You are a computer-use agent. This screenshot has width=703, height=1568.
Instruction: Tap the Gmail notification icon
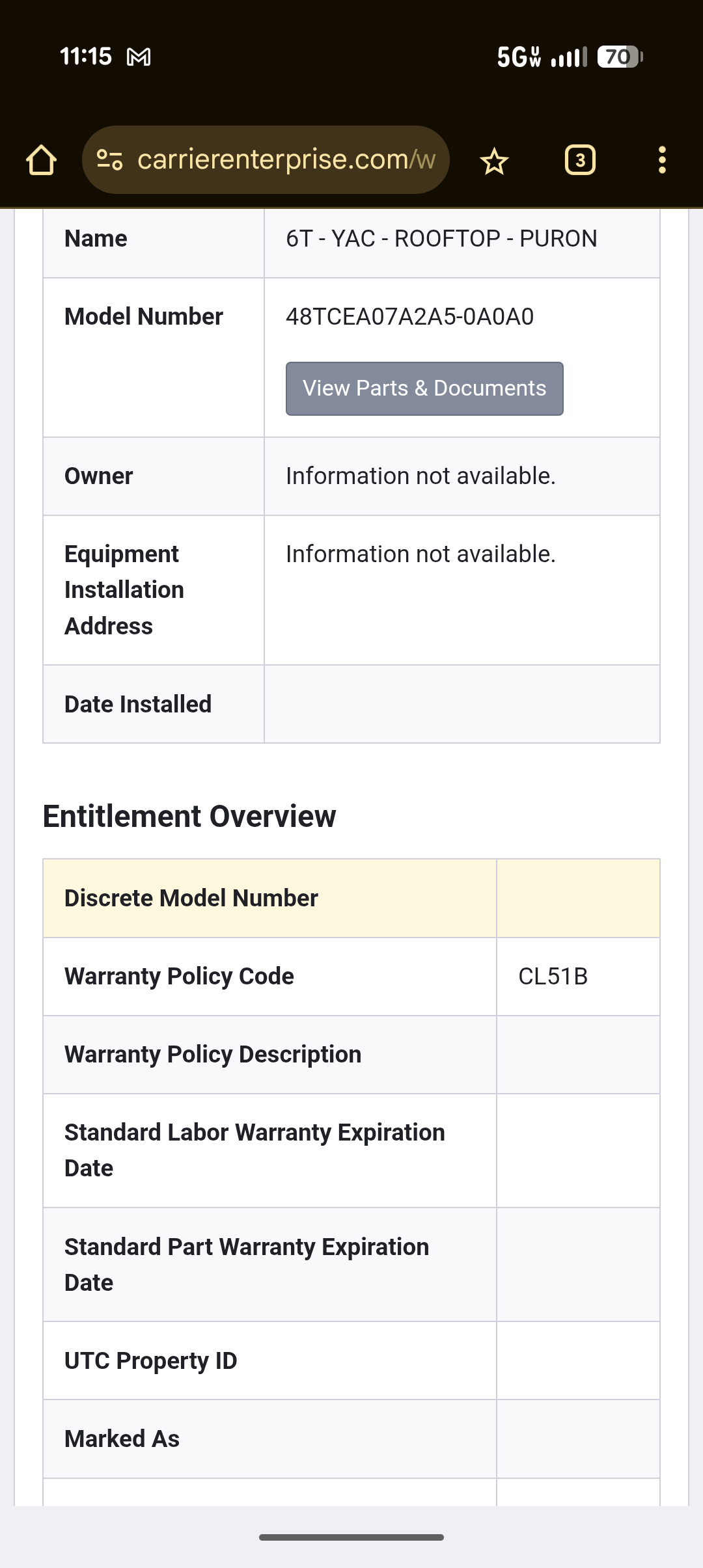[139, 57]
